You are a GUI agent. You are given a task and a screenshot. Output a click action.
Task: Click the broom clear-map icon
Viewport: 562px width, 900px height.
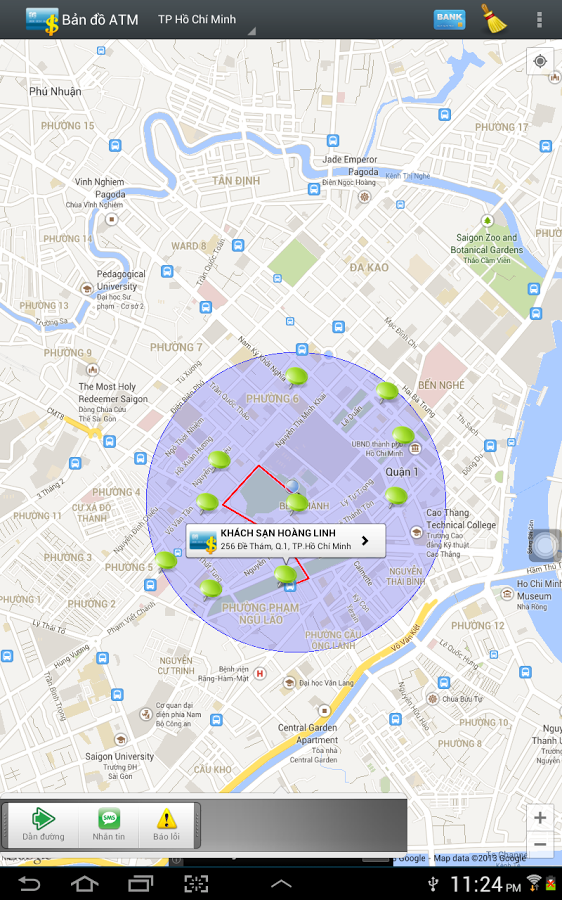(x=493, y=20)
